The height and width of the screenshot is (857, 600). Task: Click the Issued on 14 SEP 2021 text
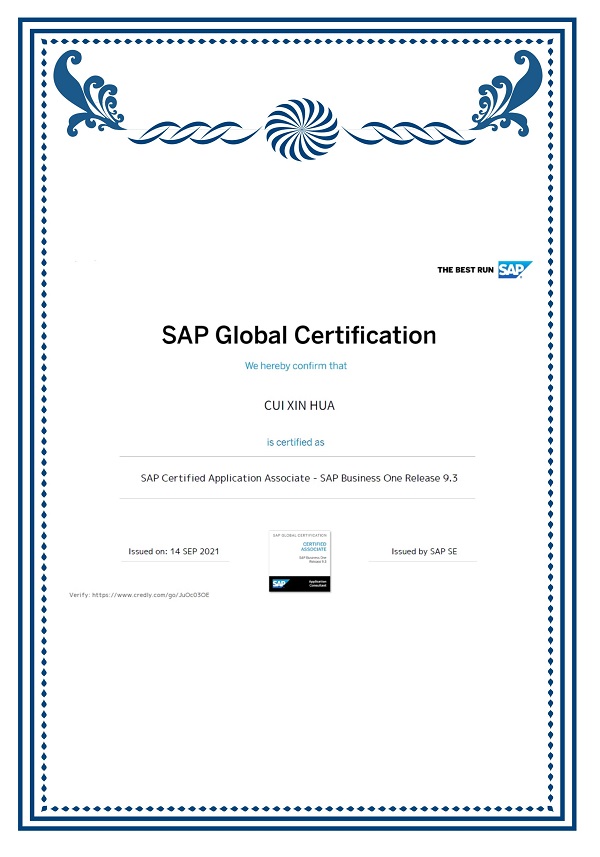(x=174, y=551)
